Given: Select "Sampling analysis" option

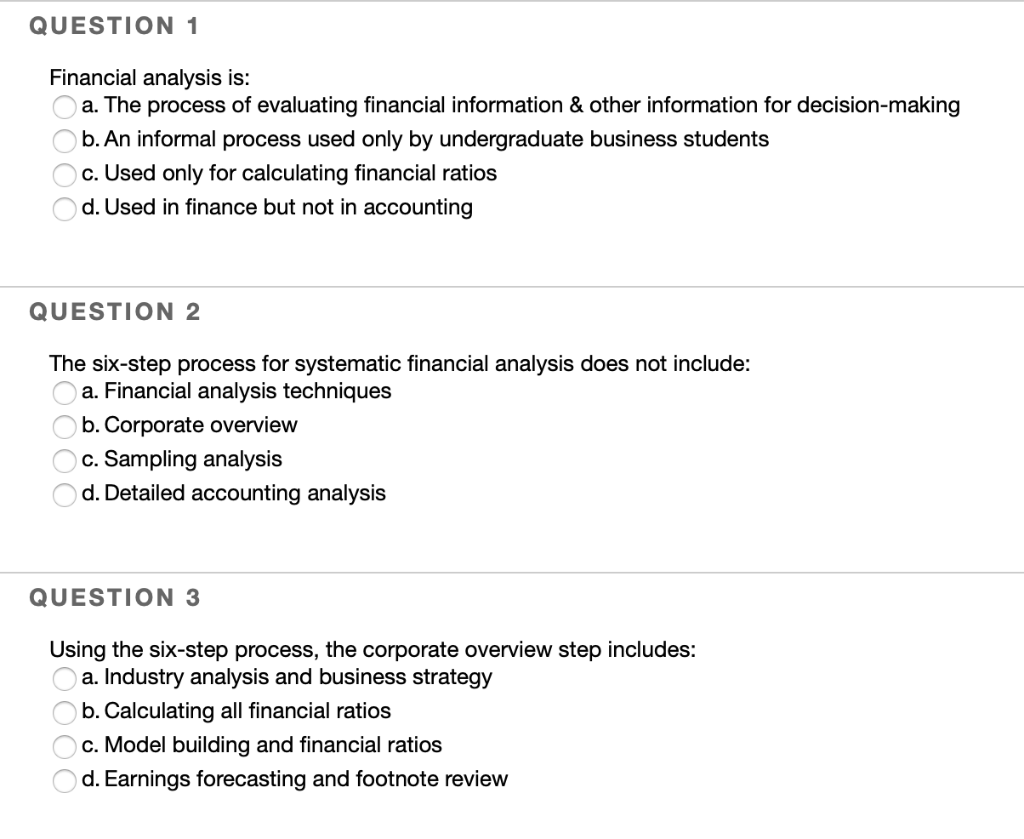Looking at the screenshot, I should pyautogui.click(x=64, y=461).
